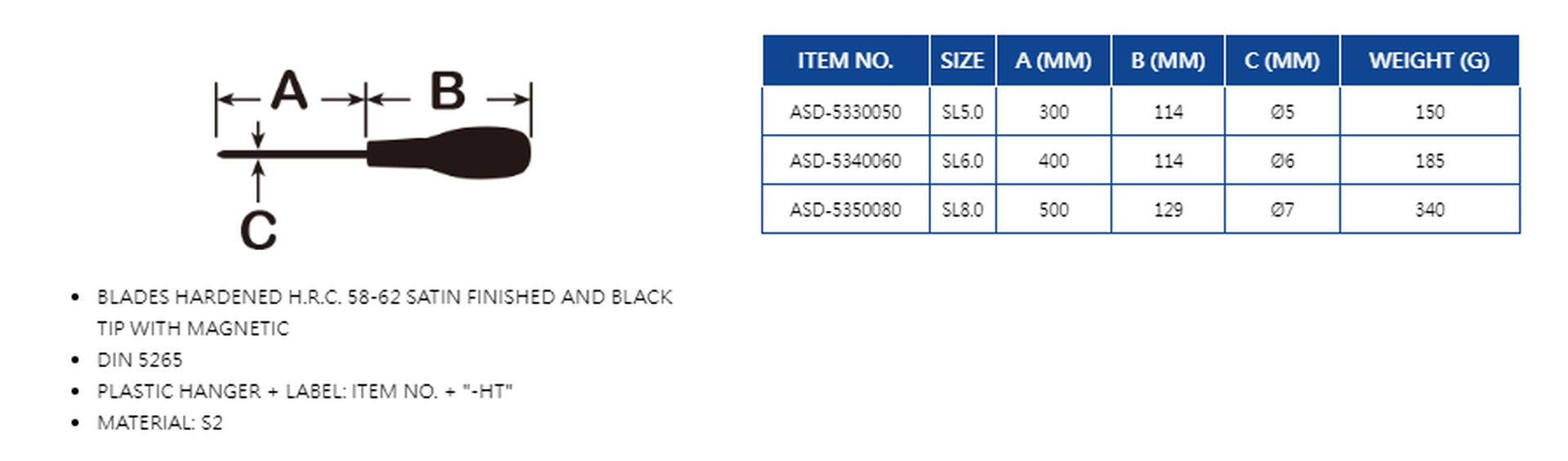Click the letter B dimension label
1568x461 pixels.
click(448, 91)
